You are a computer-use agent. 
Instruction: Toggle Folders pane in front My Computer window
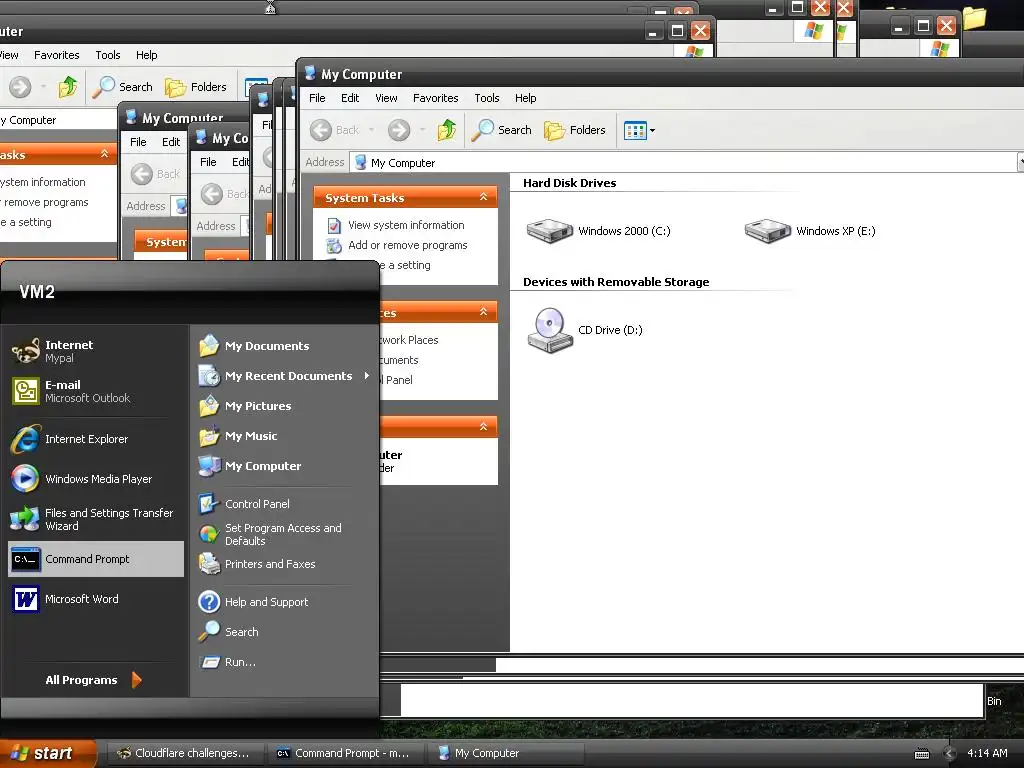tap(575, 130)
